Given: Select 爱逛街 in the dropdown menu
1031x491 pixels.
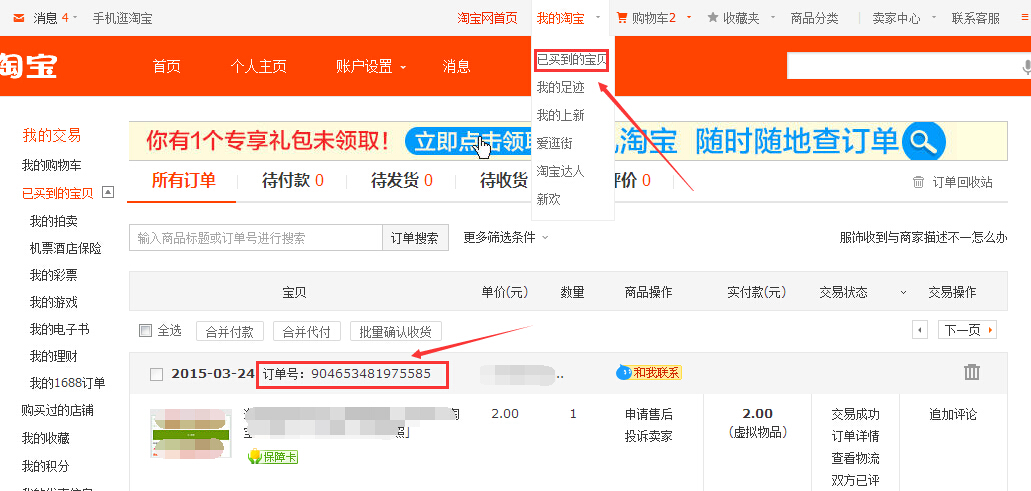Looking at the screenshot, I should pyautogui.click(x=554, y=143).
